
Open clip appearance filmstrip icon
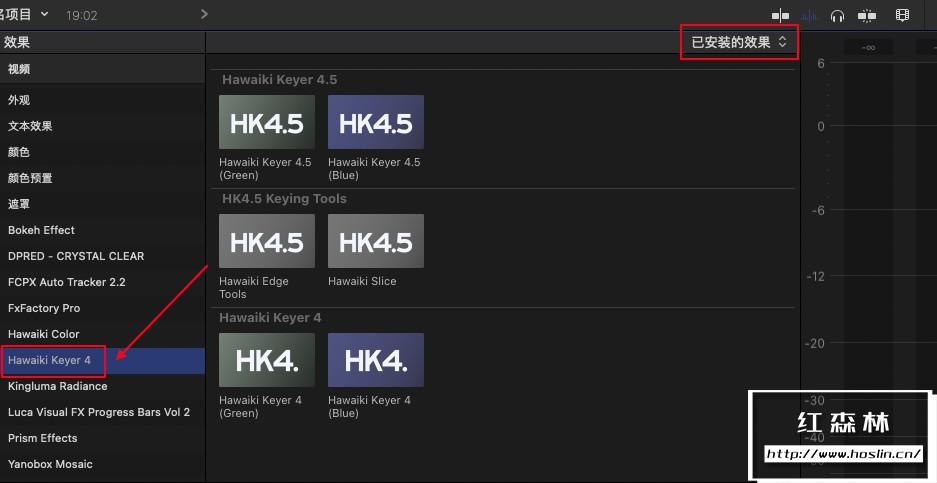point(902,15)
